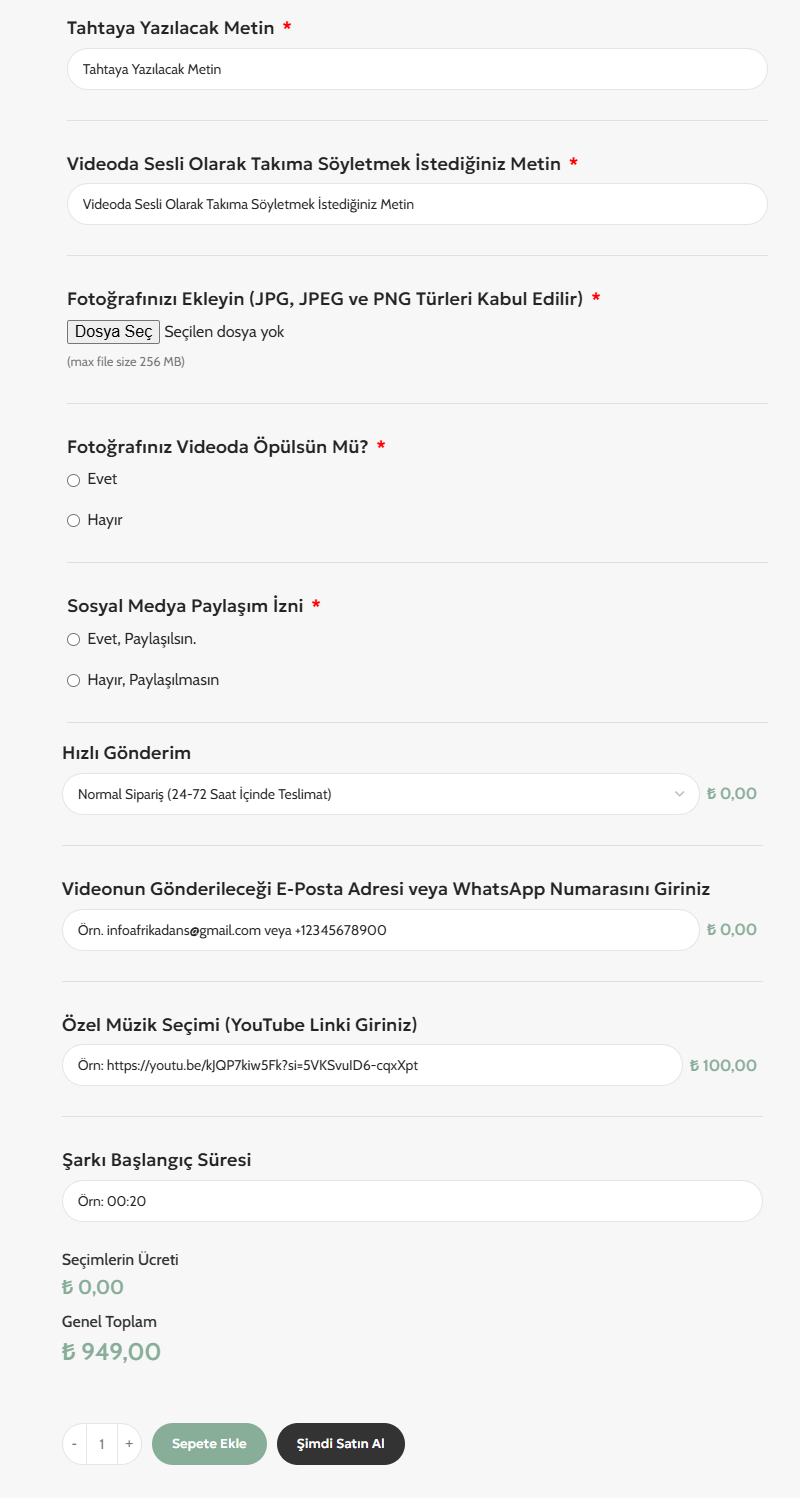Viewport: 800px width, 1498px height.
Task: Increase quantity with plus button
Action: 129,1444
